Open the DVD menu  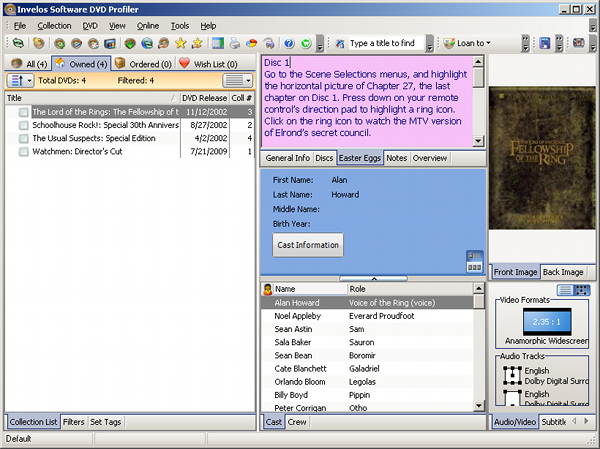coord(90,26)
